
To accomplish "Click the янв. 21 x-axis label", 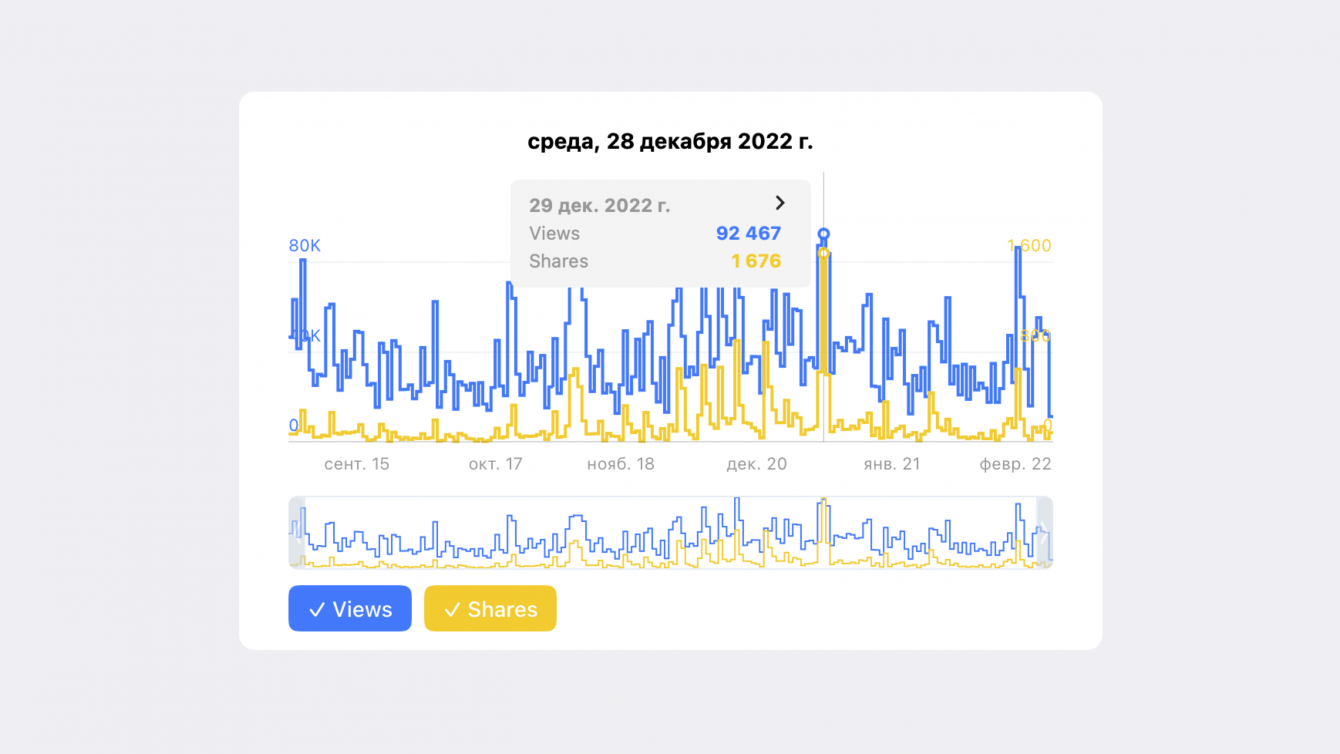I will coord(892,464).
